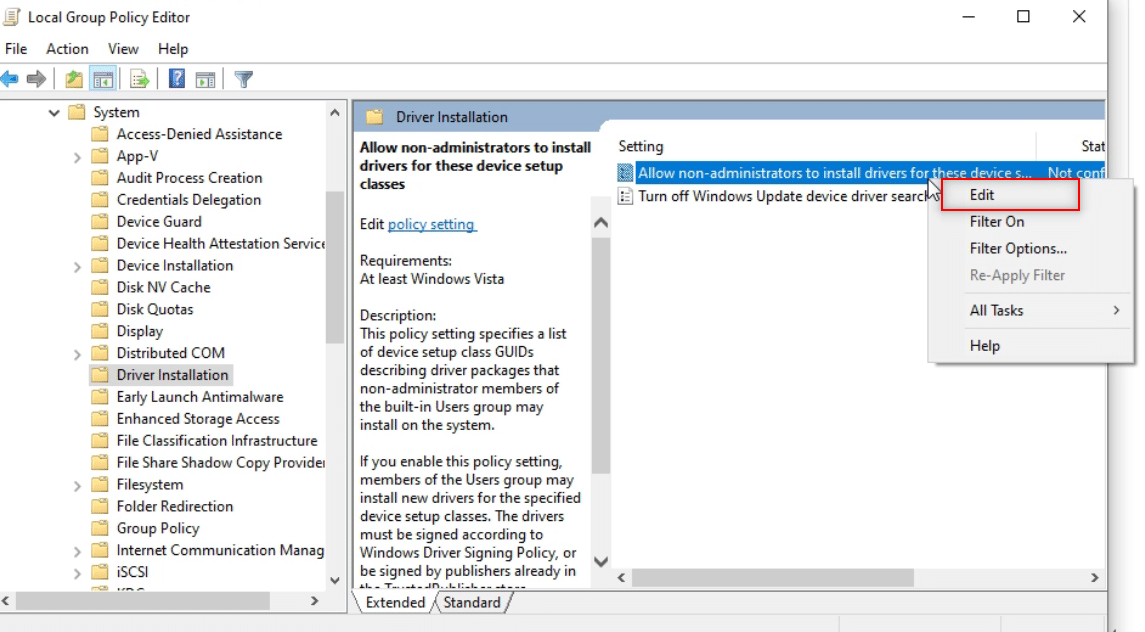The height and width of the screenshot is (632, 1145).
Task: Expand the iSCSI tree node
Action: click(77, 574)
